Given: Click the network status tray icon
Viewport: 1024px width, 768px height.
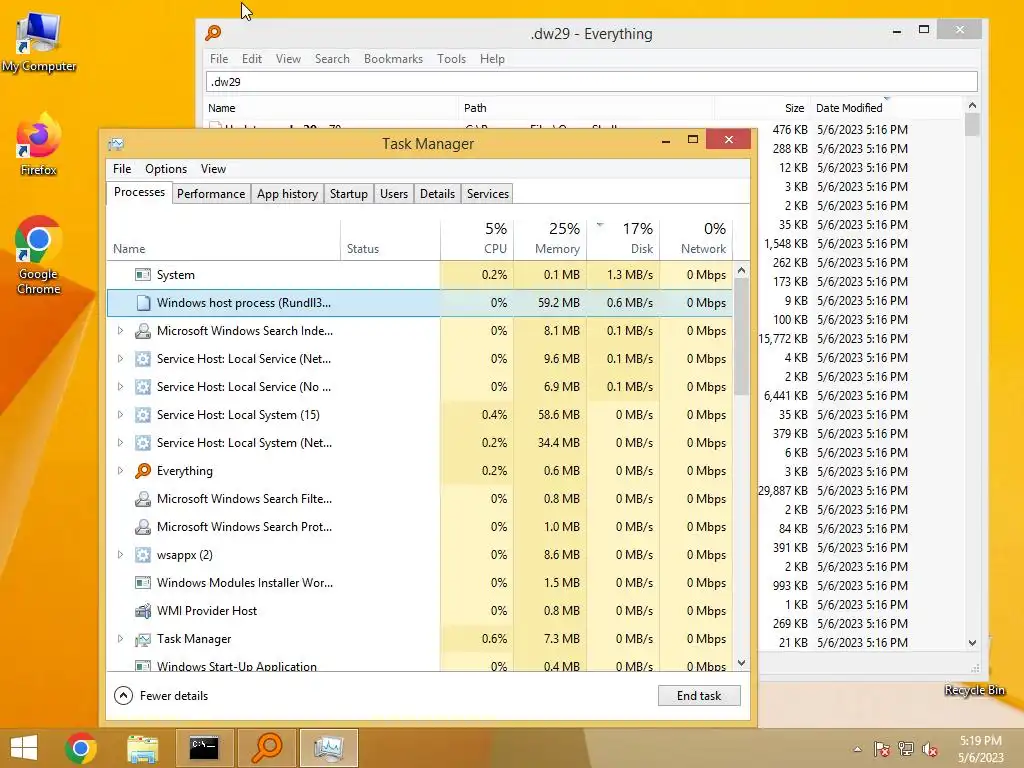Looking at the screenshot, I should pos(906,749).
